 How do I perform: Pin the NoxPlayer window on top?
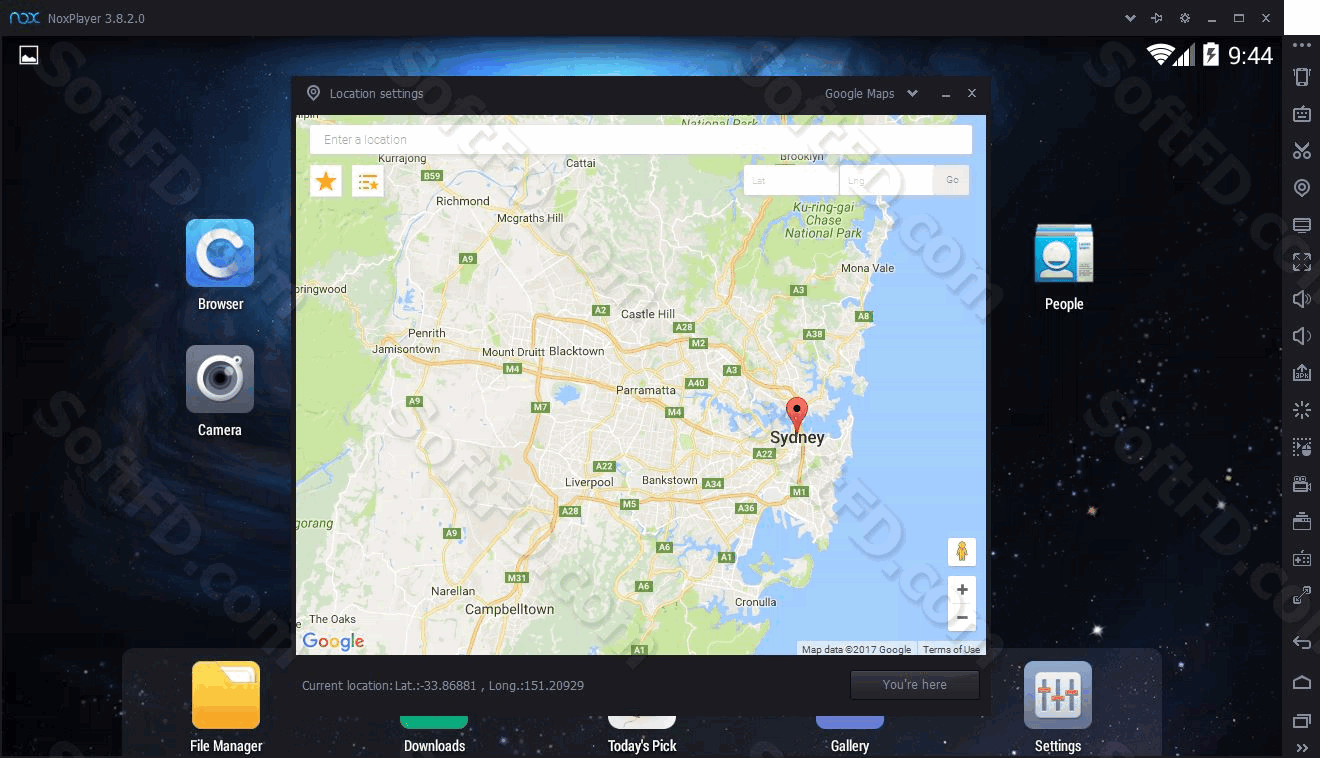click(x=1157, y=18)
